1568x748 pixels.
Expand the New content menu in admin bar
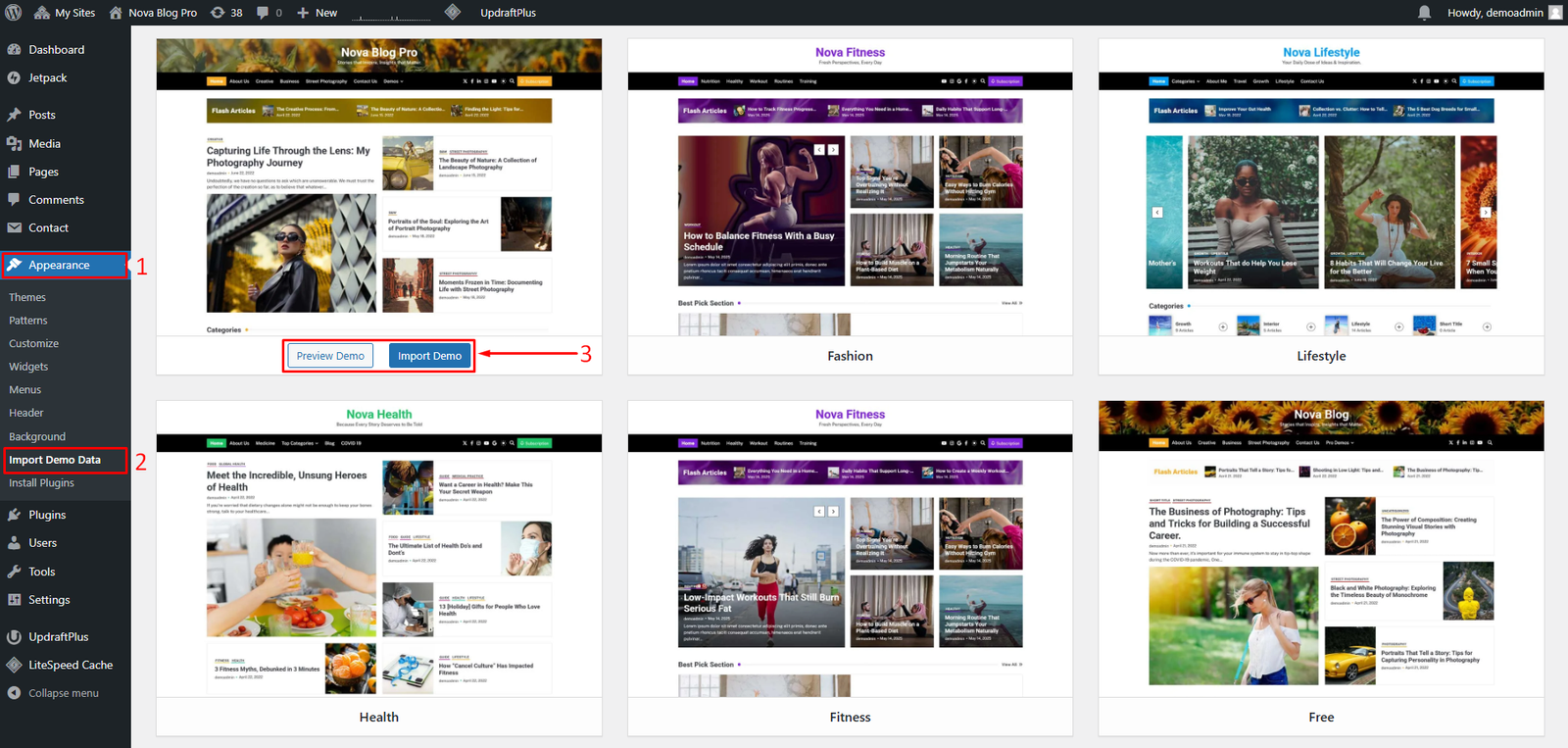317,13
